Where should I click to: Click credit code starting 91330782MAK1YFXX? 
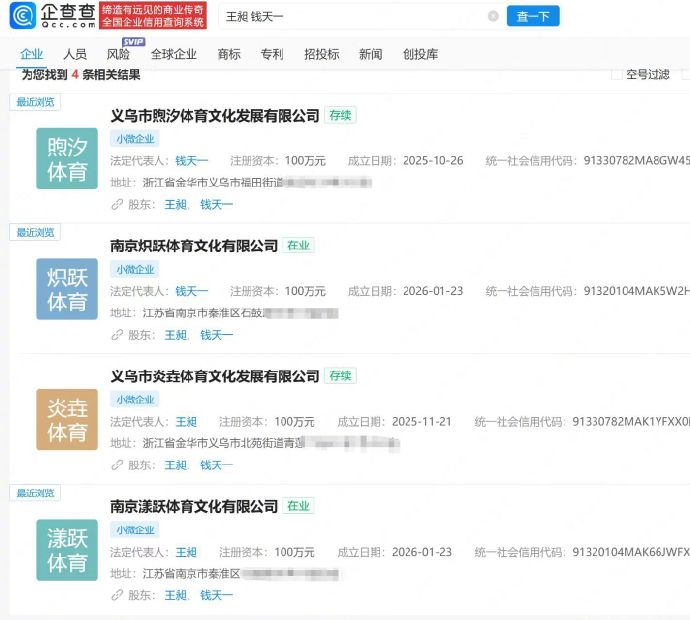[x=631, y=422]
